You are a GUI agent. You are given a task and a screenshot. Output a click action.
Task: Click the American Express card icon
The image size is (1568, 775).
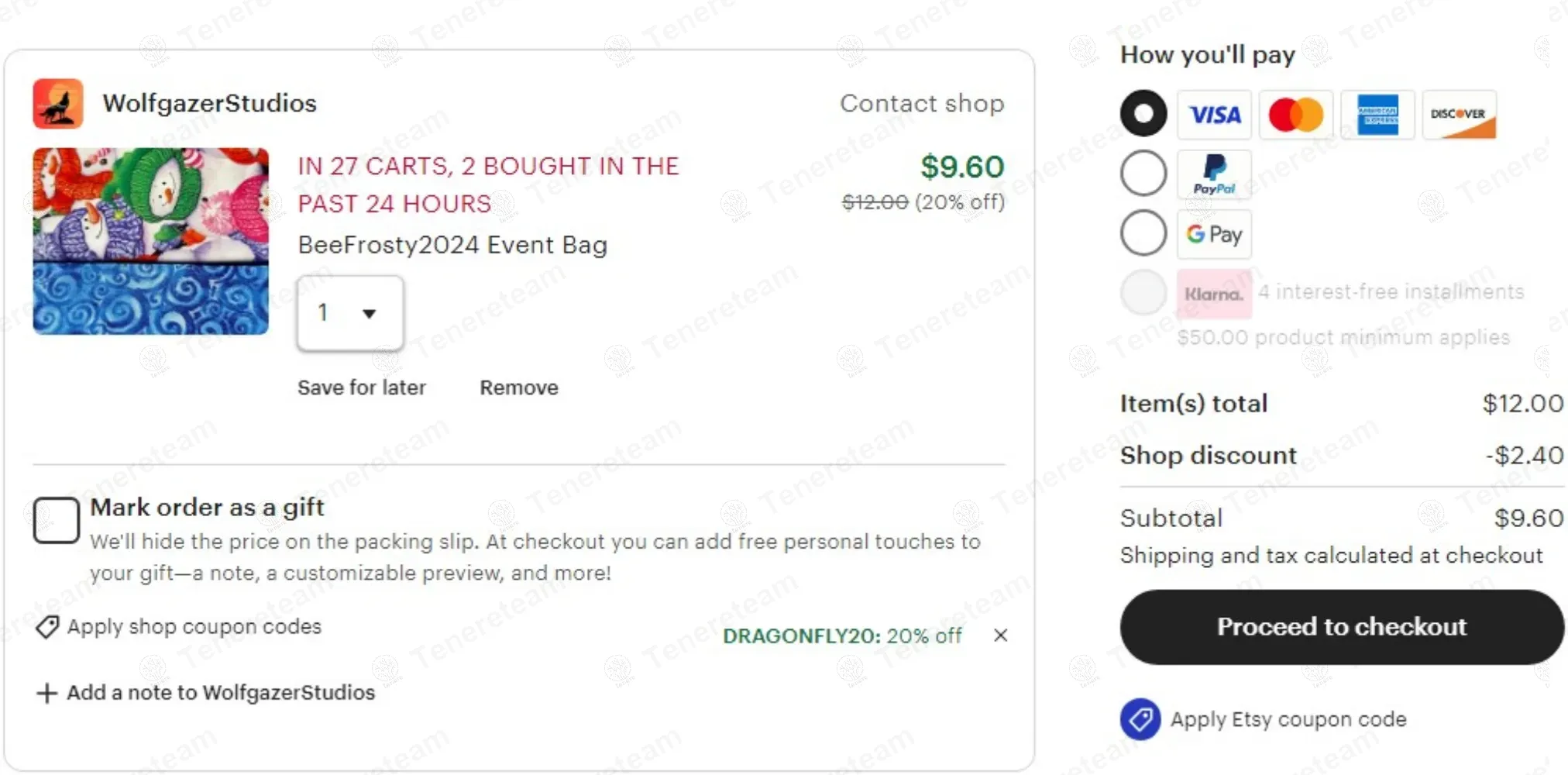coord(1377,115)
